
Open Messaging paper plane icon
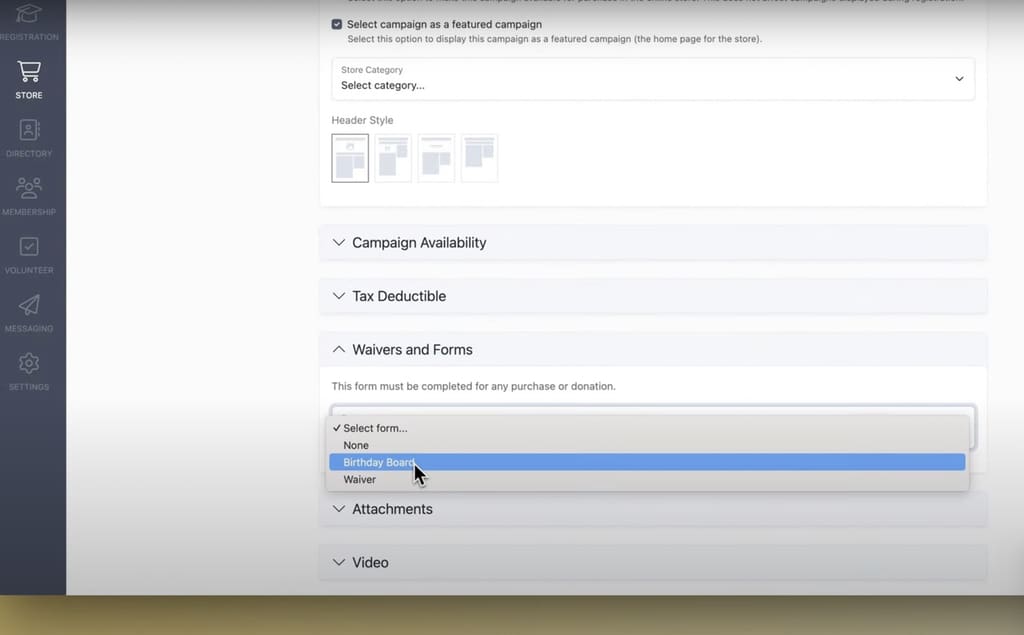pyautogui.click(x=29, y=304)
